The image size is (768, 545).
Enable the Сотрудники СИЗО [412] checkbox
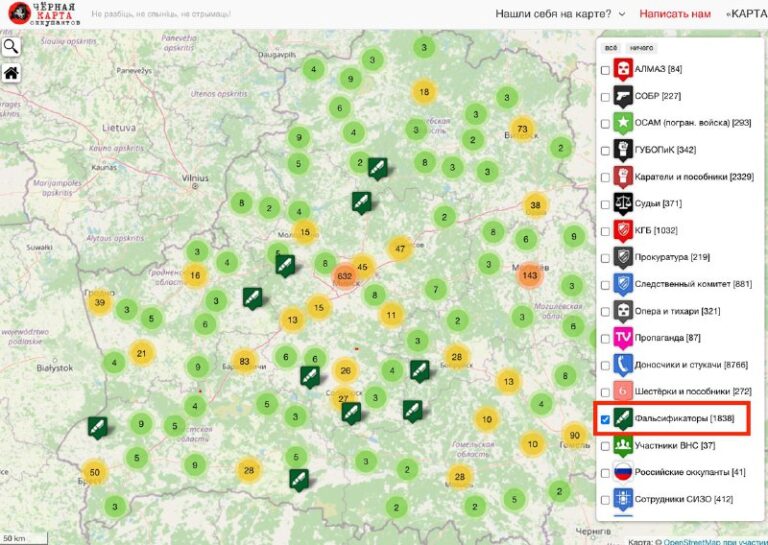605,500
